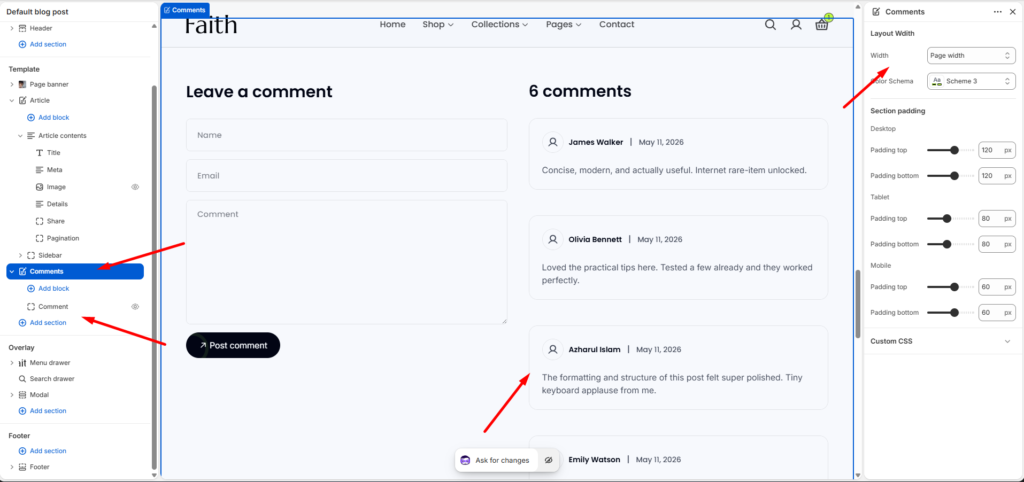Screen dimensions: 1024x482
Task: Click the Desktop Padding bottom value field
Action: tap(997, 176)
